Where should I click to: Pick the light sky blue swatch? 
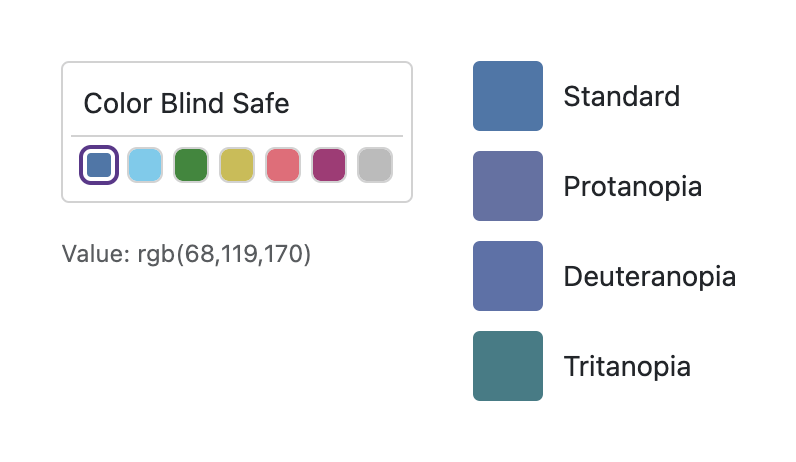145,164
